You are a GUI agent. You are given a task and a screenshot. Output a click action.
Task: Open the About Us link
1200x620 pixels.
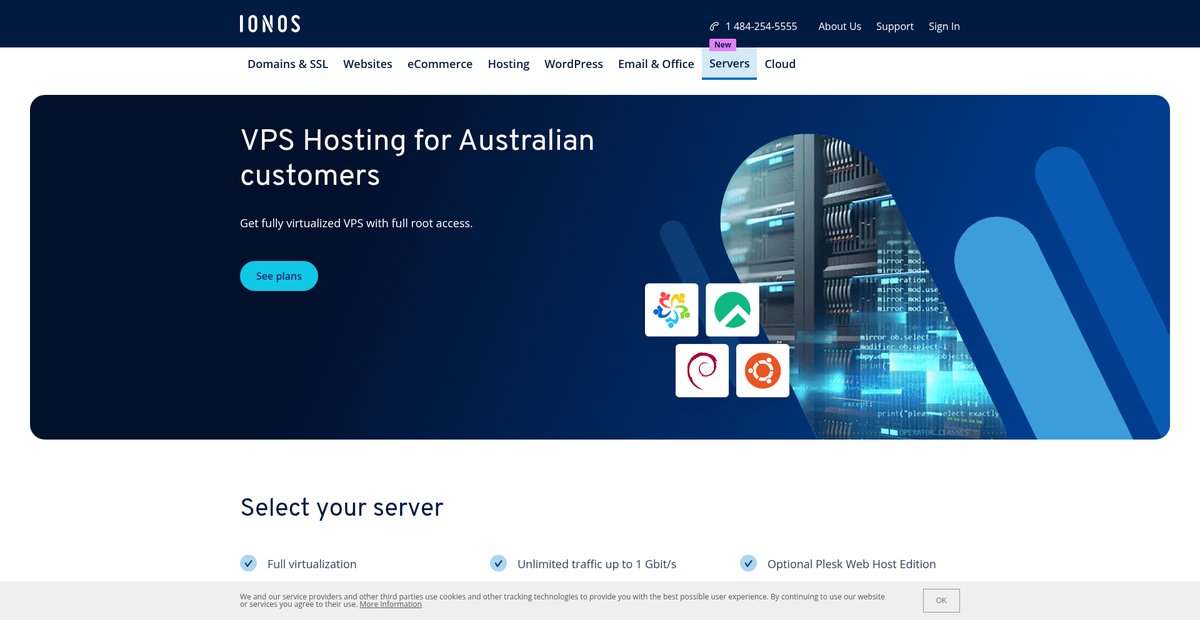click(840, 27)
